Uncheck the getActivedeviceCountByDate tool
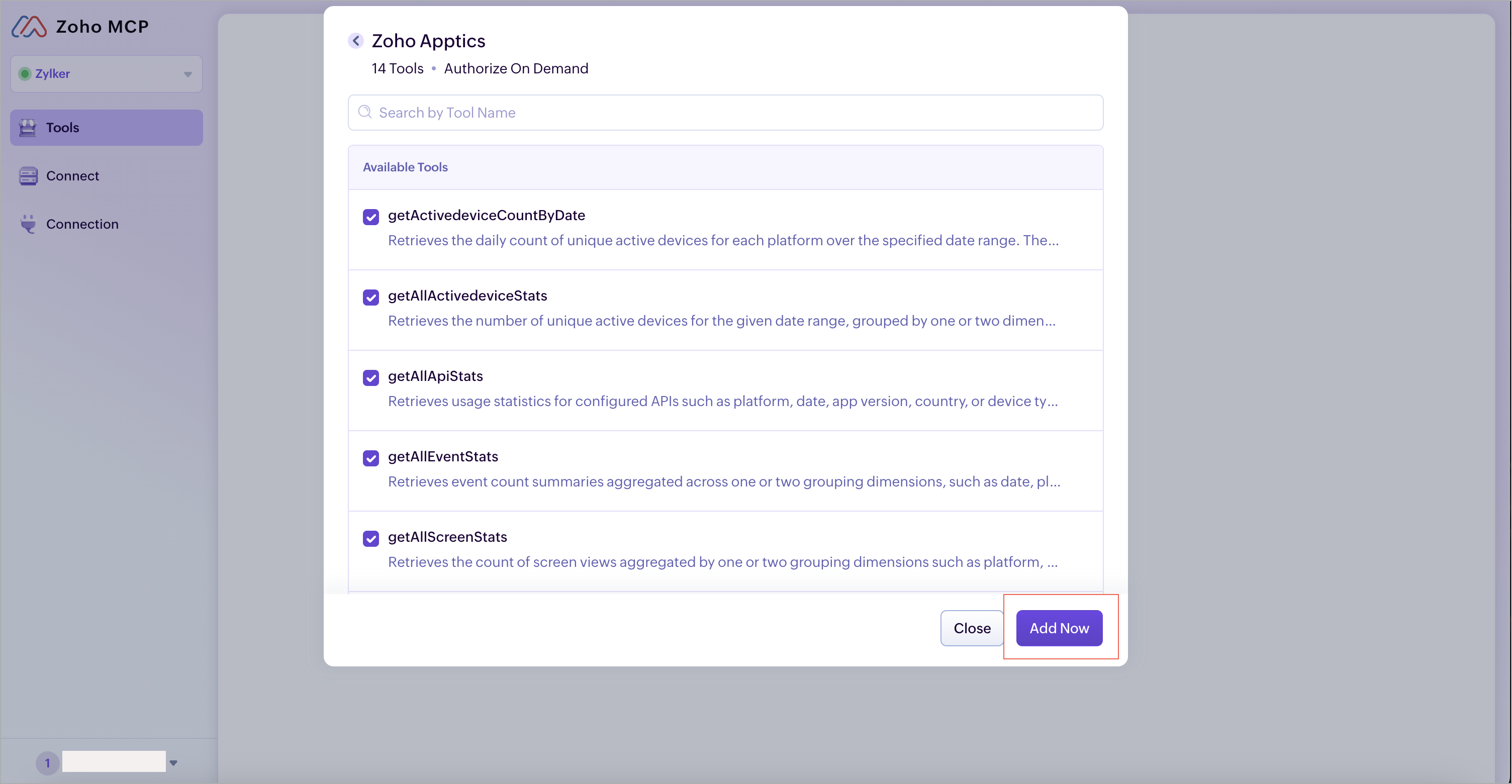Screen dimensions: 1512x784 (x=370, y=217)
